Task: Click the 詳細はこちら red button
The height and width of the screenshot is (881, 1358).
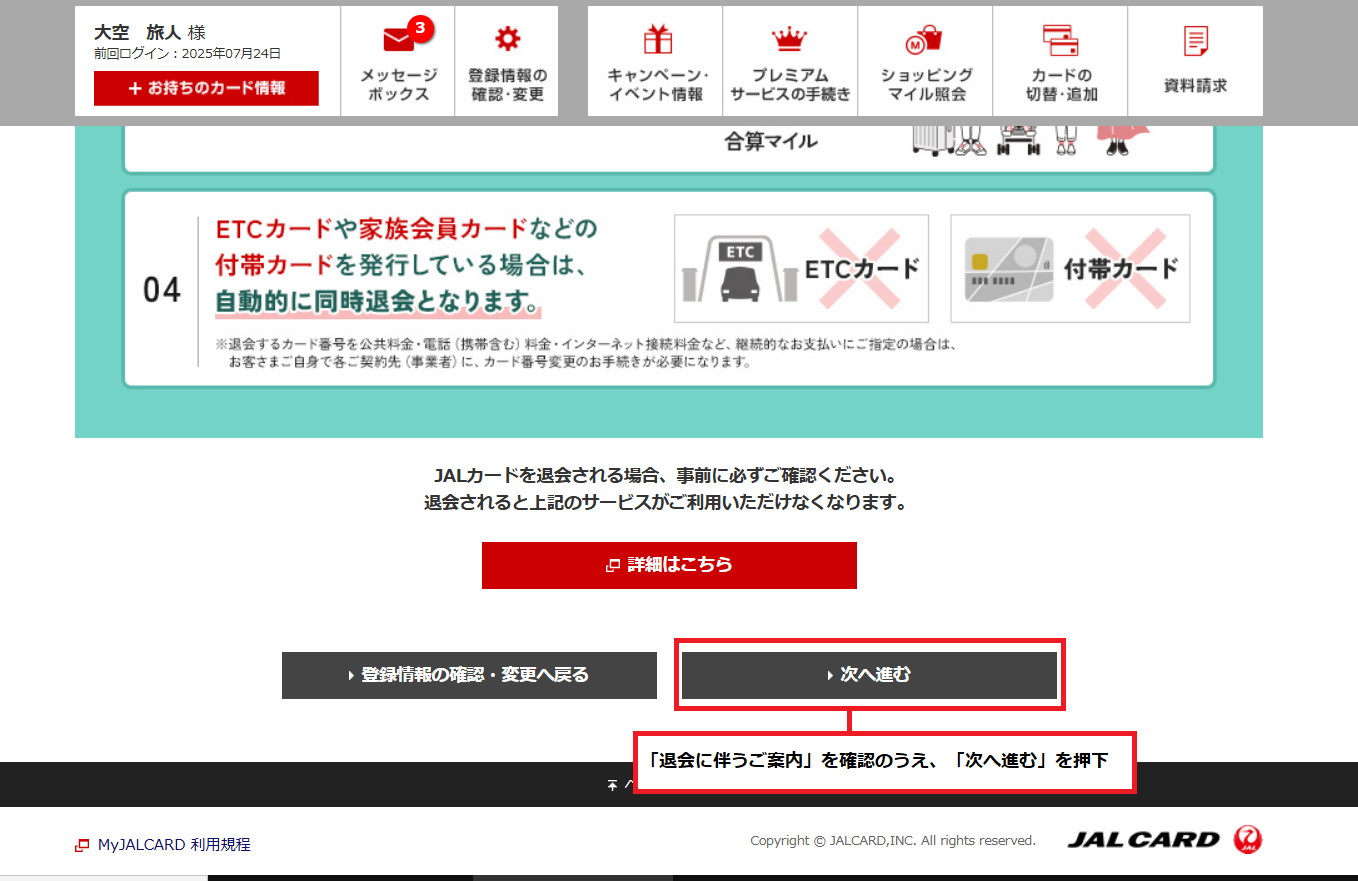Action: click(x=669, y=565)
